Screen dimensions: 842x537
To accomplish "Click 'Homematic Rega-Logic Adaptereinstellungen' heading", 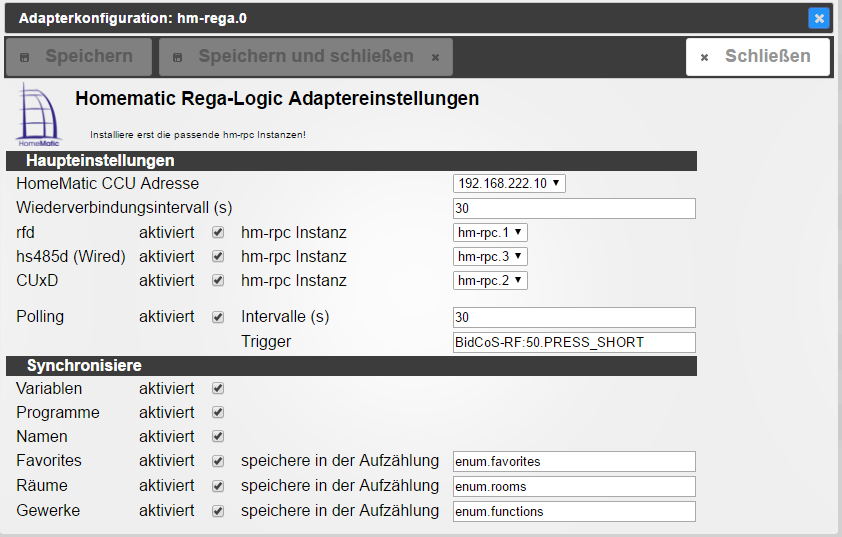I will click(x=277, y=99).
